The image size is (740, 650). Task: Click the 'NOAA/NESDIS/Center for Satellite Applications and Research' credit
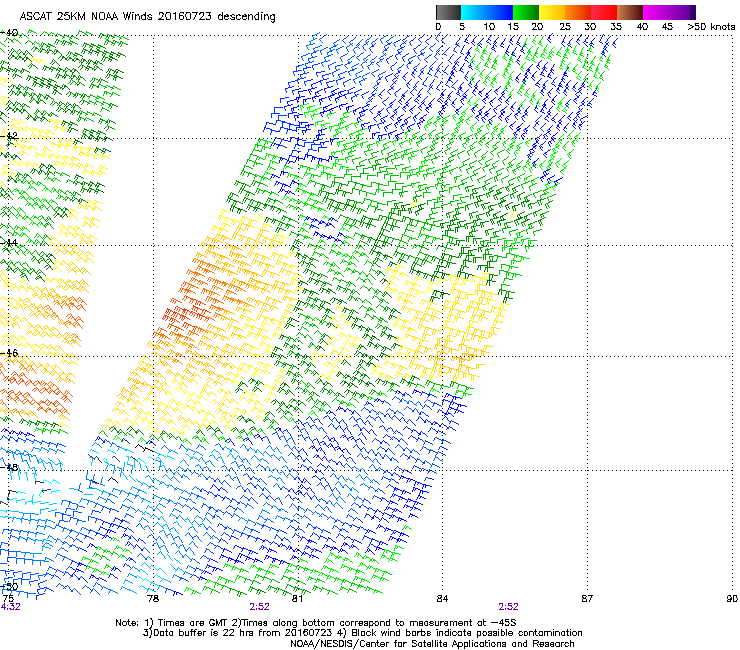coord(432,644)
